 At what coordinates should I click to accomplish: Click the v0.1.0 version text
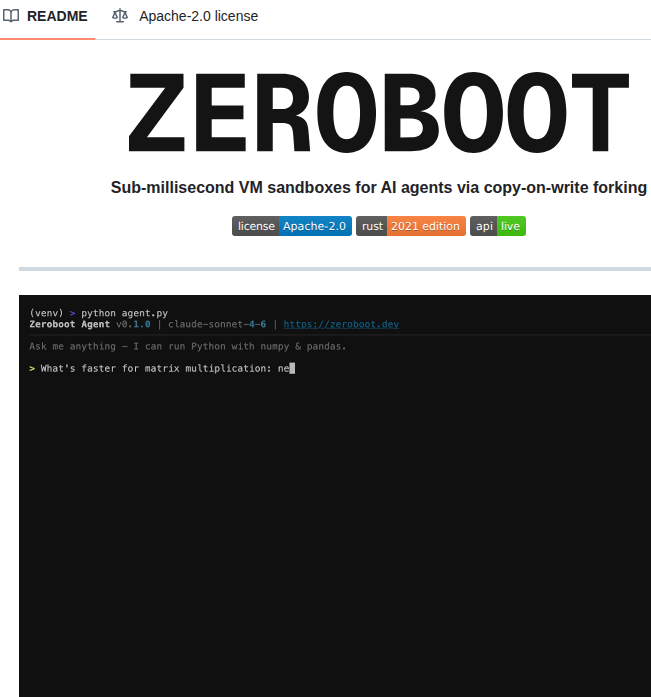133,324
